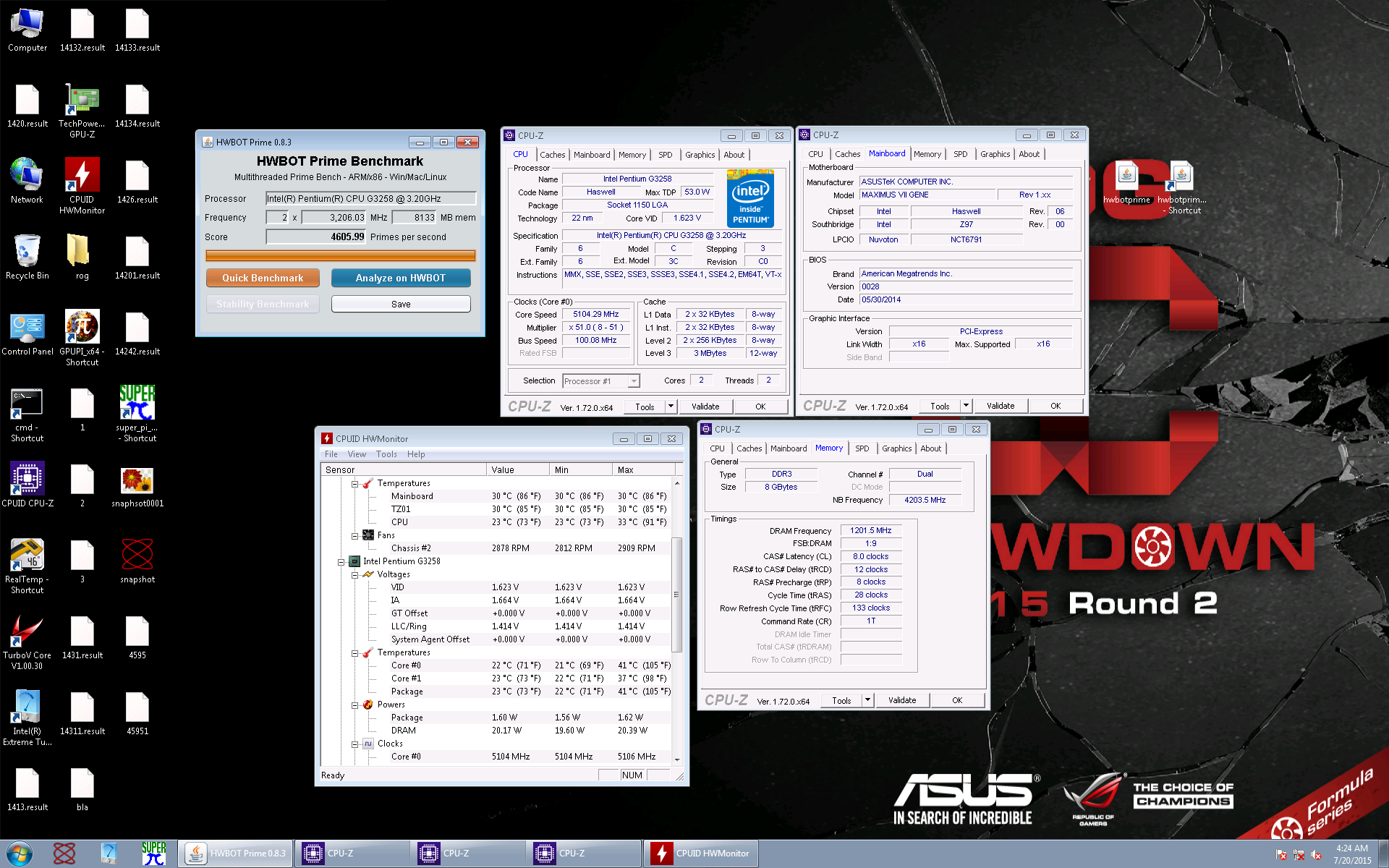Open the Network desktop icon

click(27, 181)
